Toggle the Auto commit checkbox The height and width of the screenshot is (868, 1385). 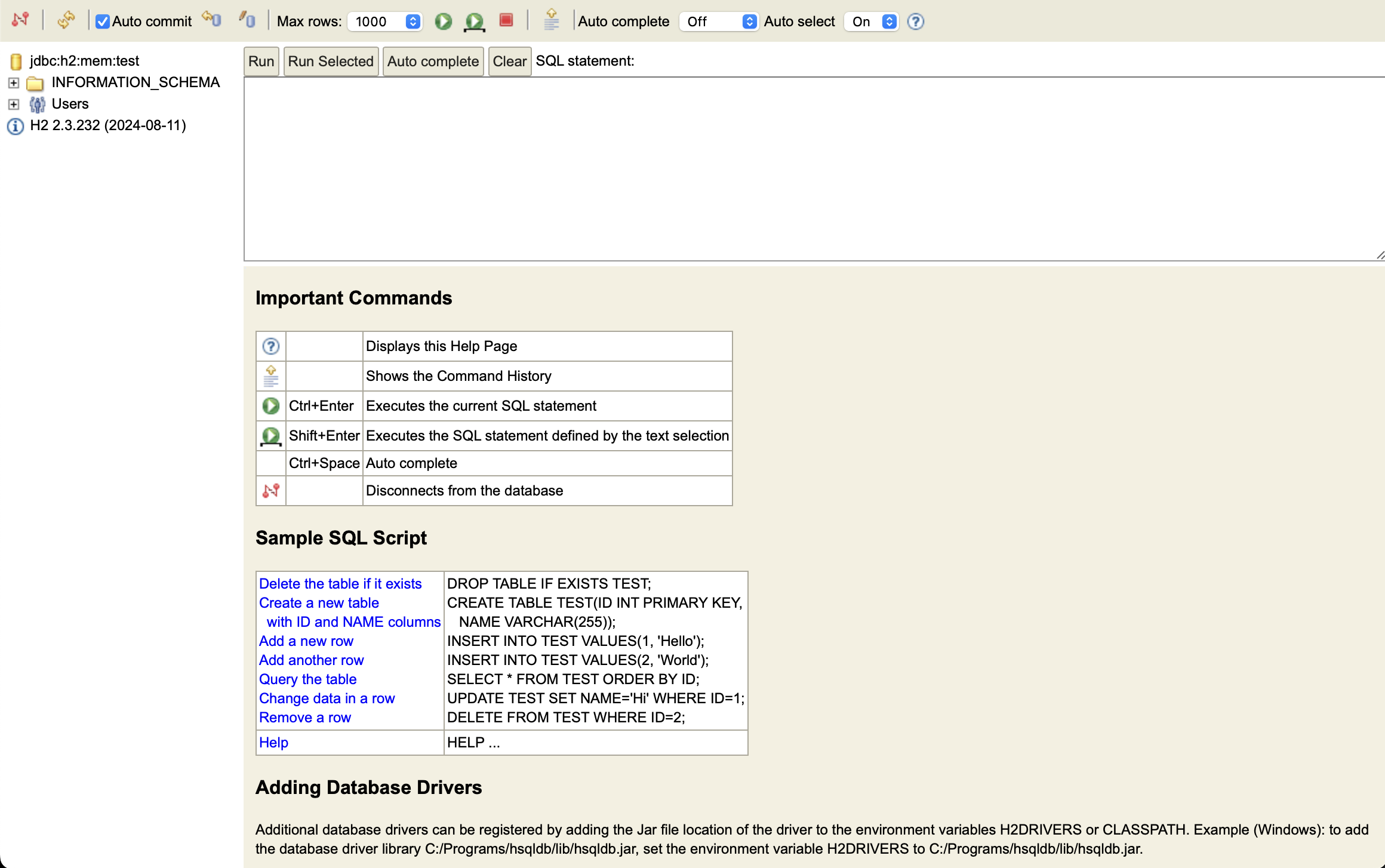[103, 21]
